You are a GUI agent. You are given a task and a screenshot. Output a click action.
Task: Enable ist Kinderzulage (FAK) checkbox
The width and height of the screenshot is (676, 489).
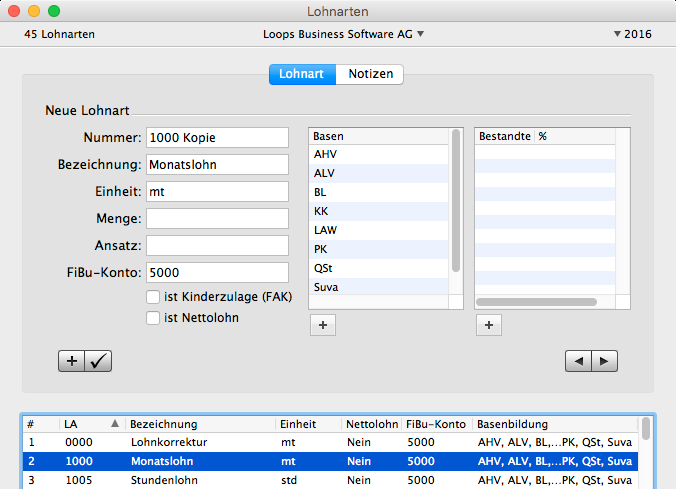coord(153,297)
